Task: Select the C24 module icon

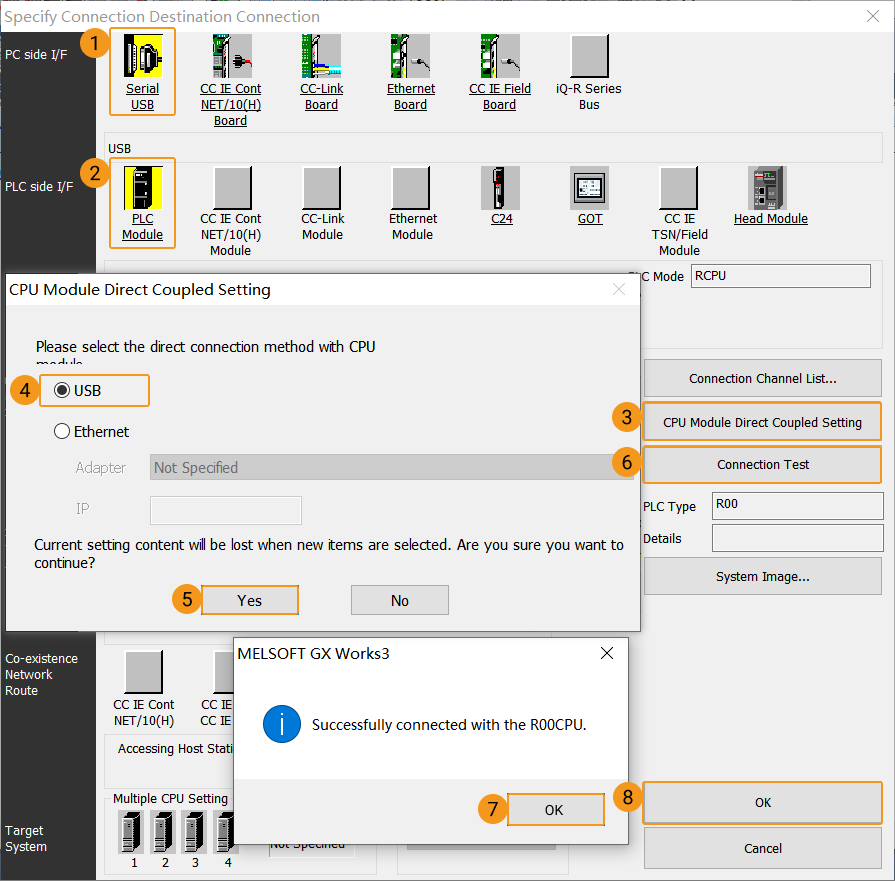Action: pos(501,188)
